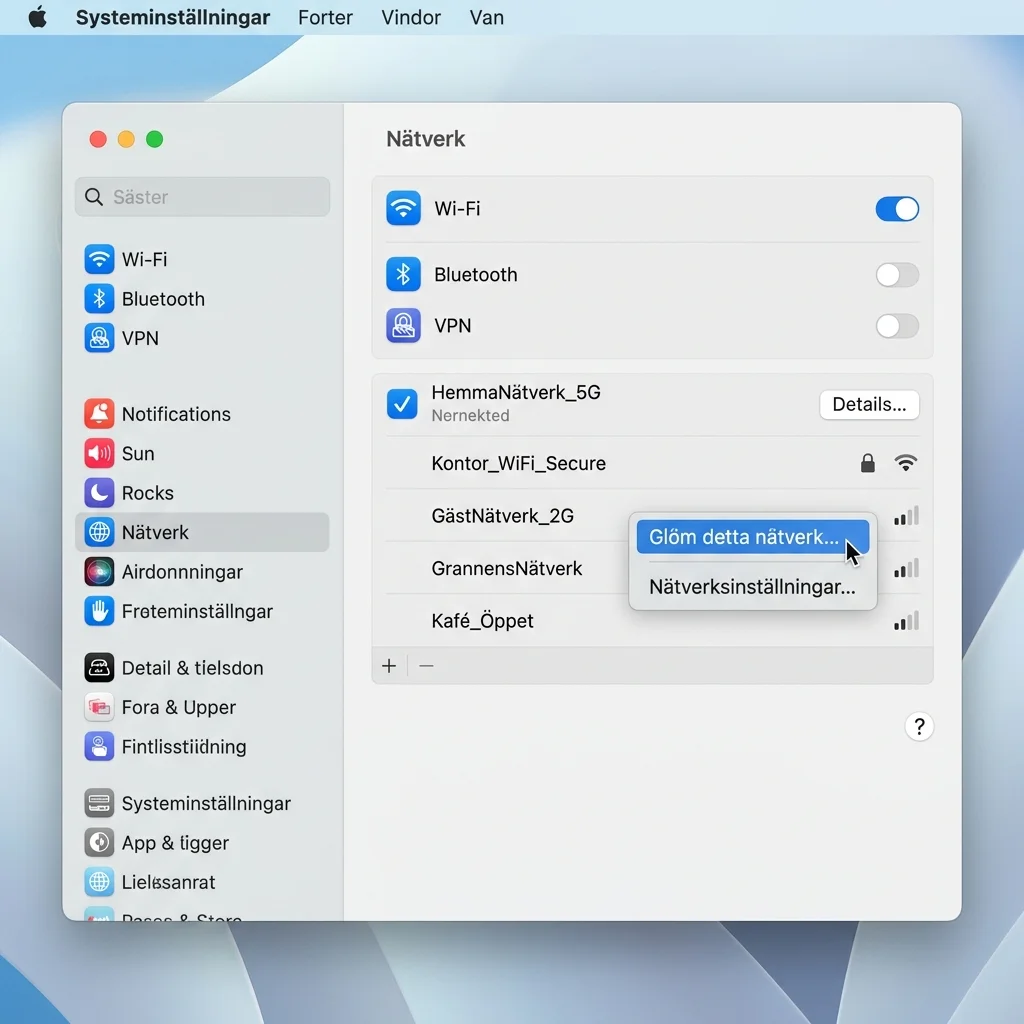Select the Kontor_WiFi_Secure network

point(652,463)
